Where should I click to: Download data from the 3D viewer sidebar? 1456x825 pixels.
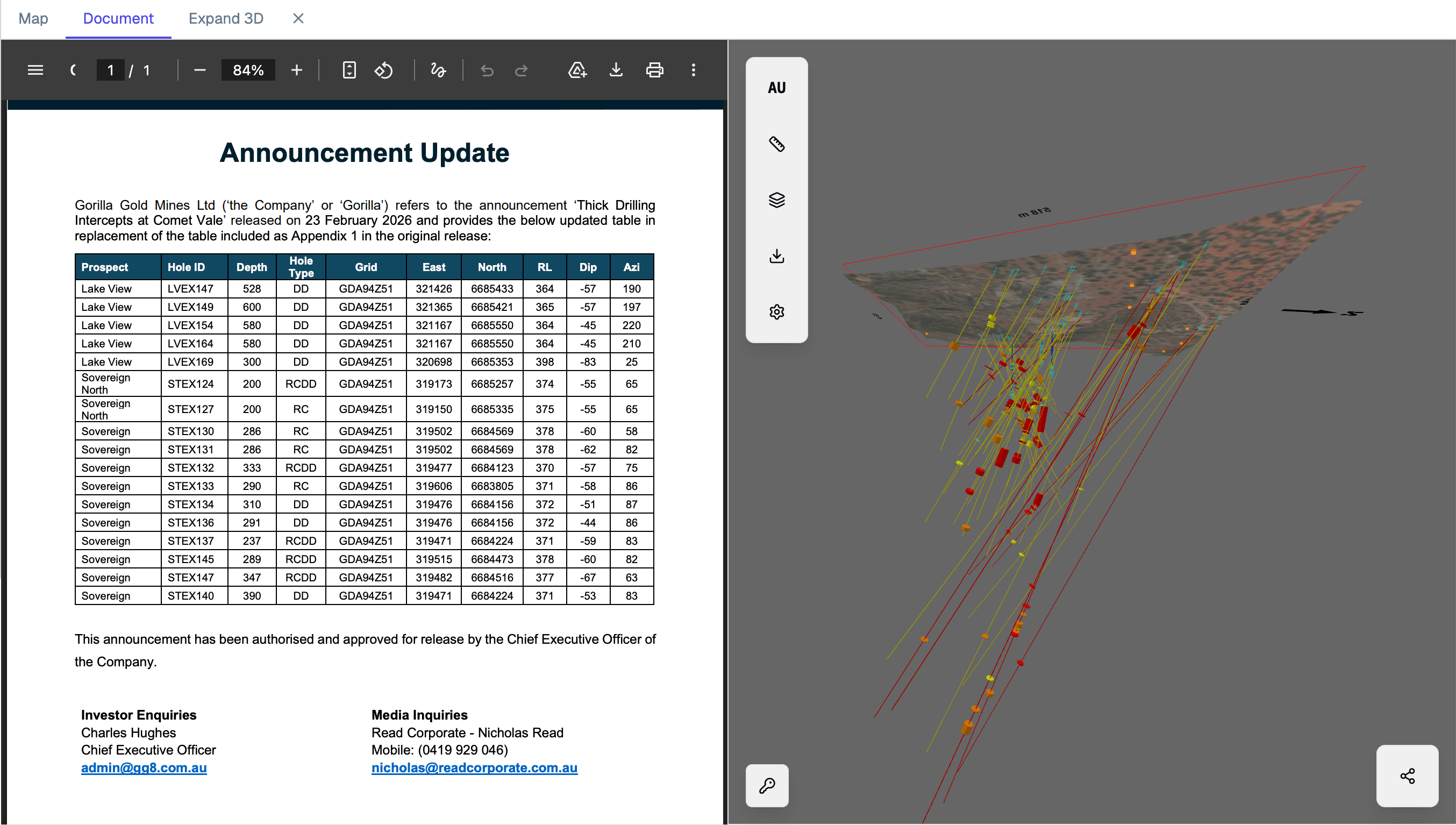click(776, 255)
